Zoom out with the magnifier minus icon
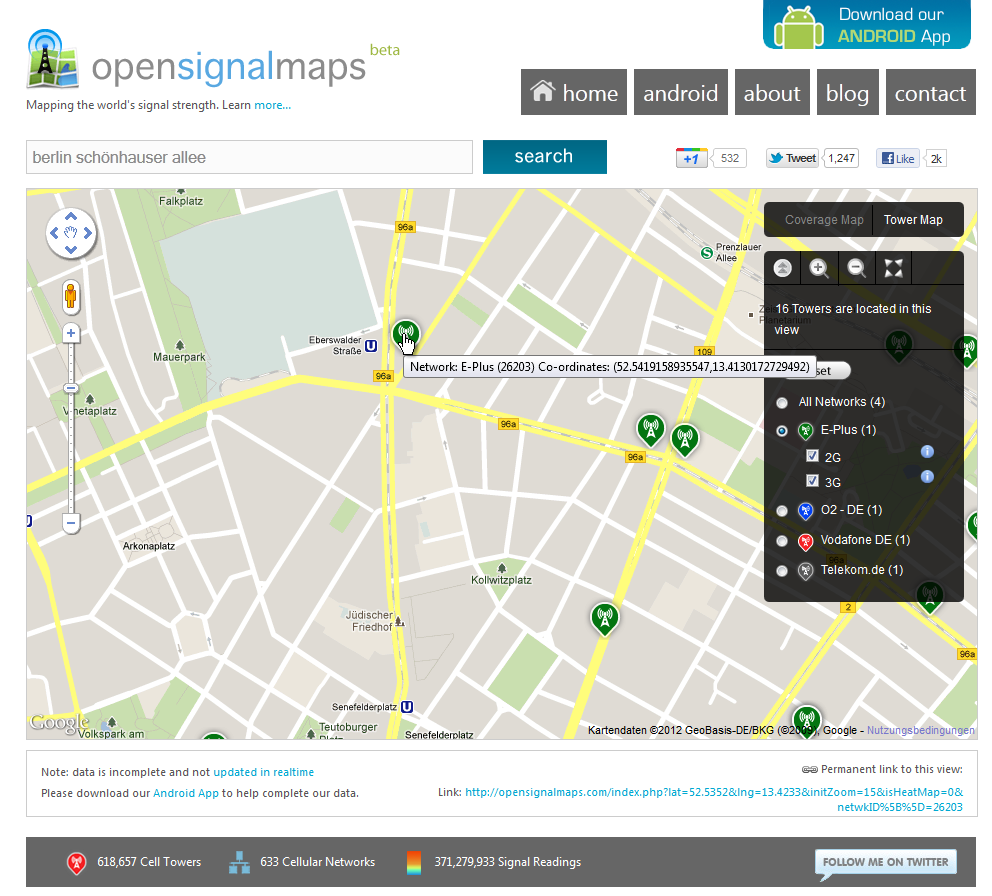The width and height of the screenshot is (992, 896). click(x=856, y=268)
